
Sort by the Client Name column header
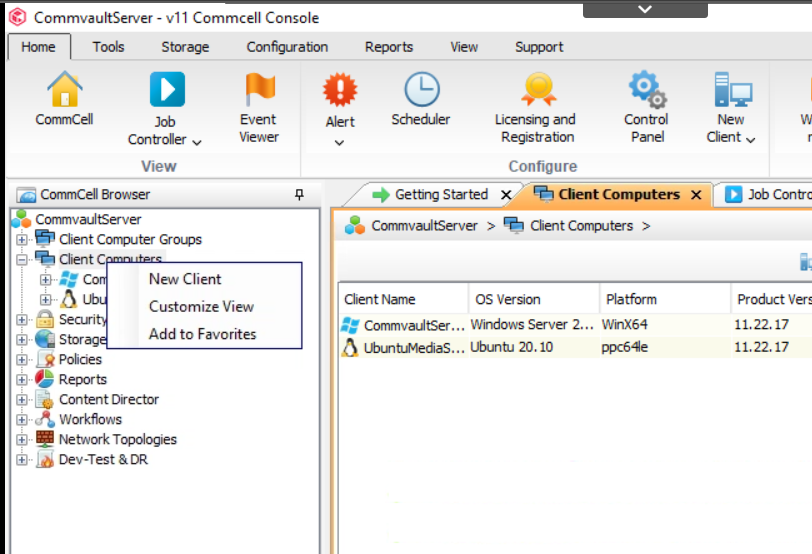[x=403, y=299]
